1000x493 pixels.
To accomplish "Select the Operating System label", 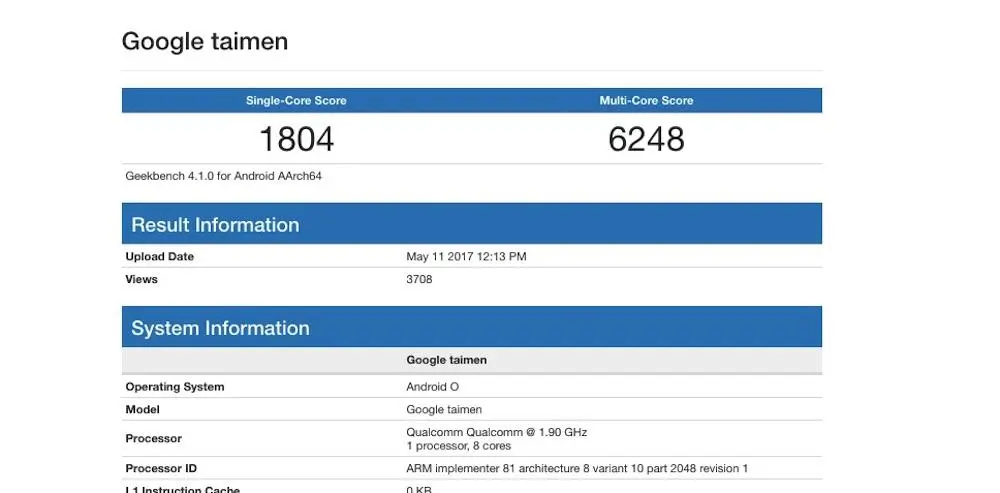I will [175, 386].
